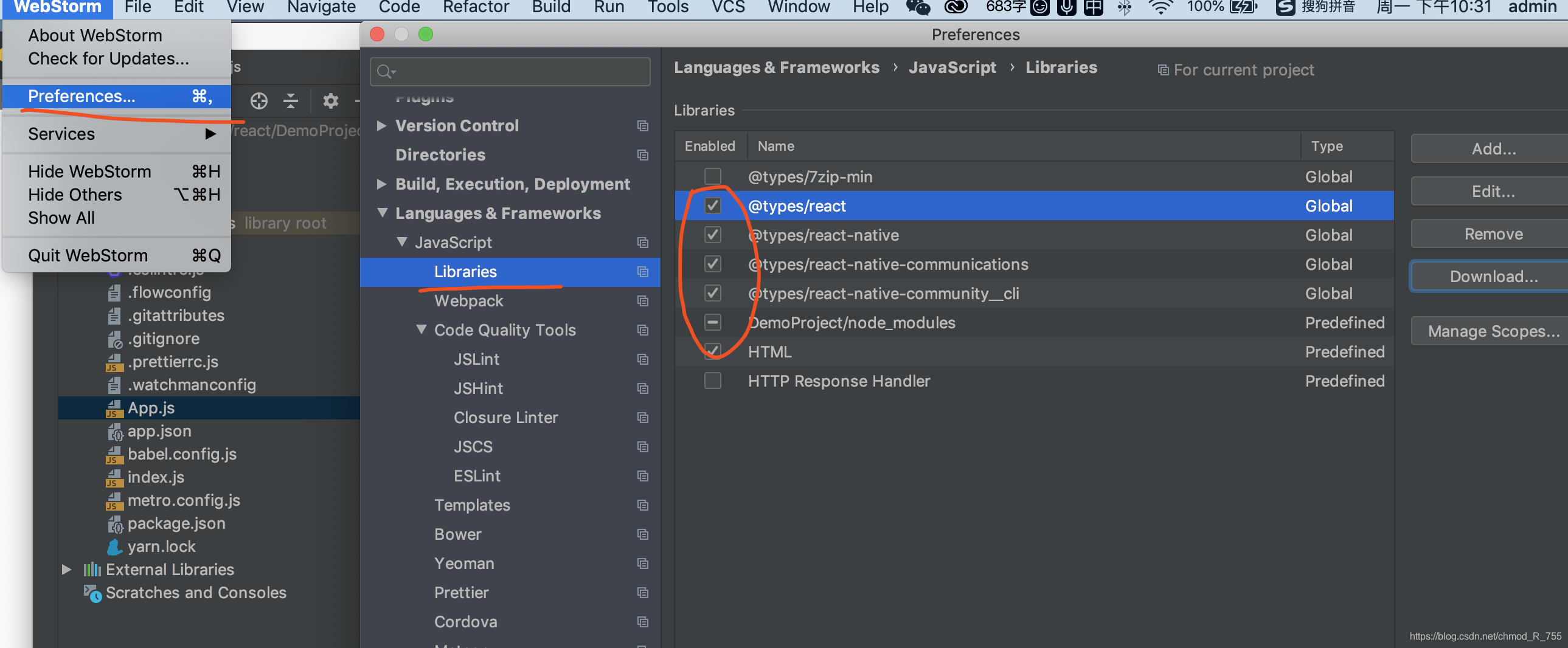
Task: Open the Refactor menu in menu bar
Action: tap(476, 7)
